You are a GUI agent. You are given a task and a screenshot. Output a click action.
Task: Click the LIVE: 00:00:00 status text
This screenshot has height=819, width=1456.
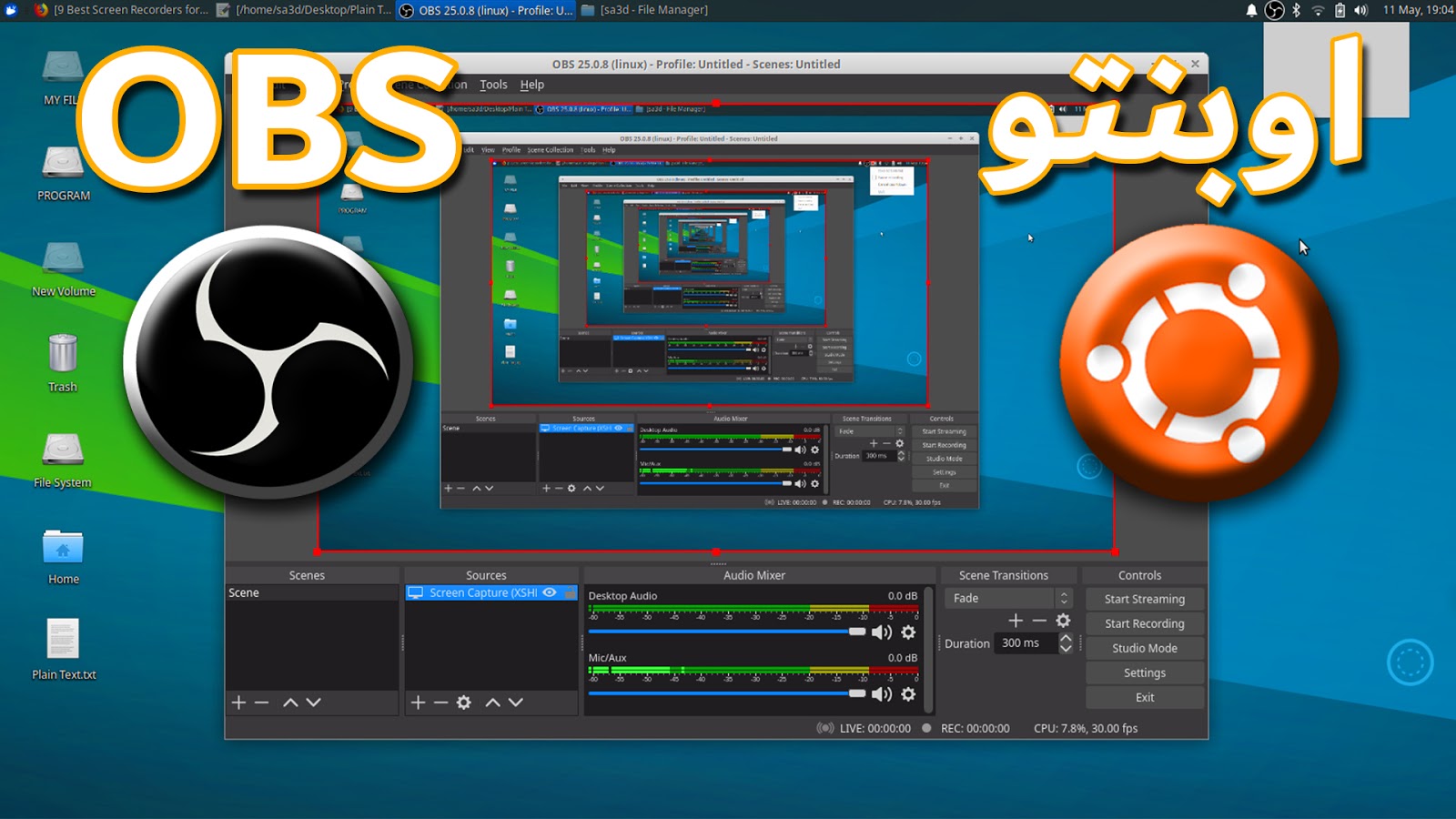[875, 728]
